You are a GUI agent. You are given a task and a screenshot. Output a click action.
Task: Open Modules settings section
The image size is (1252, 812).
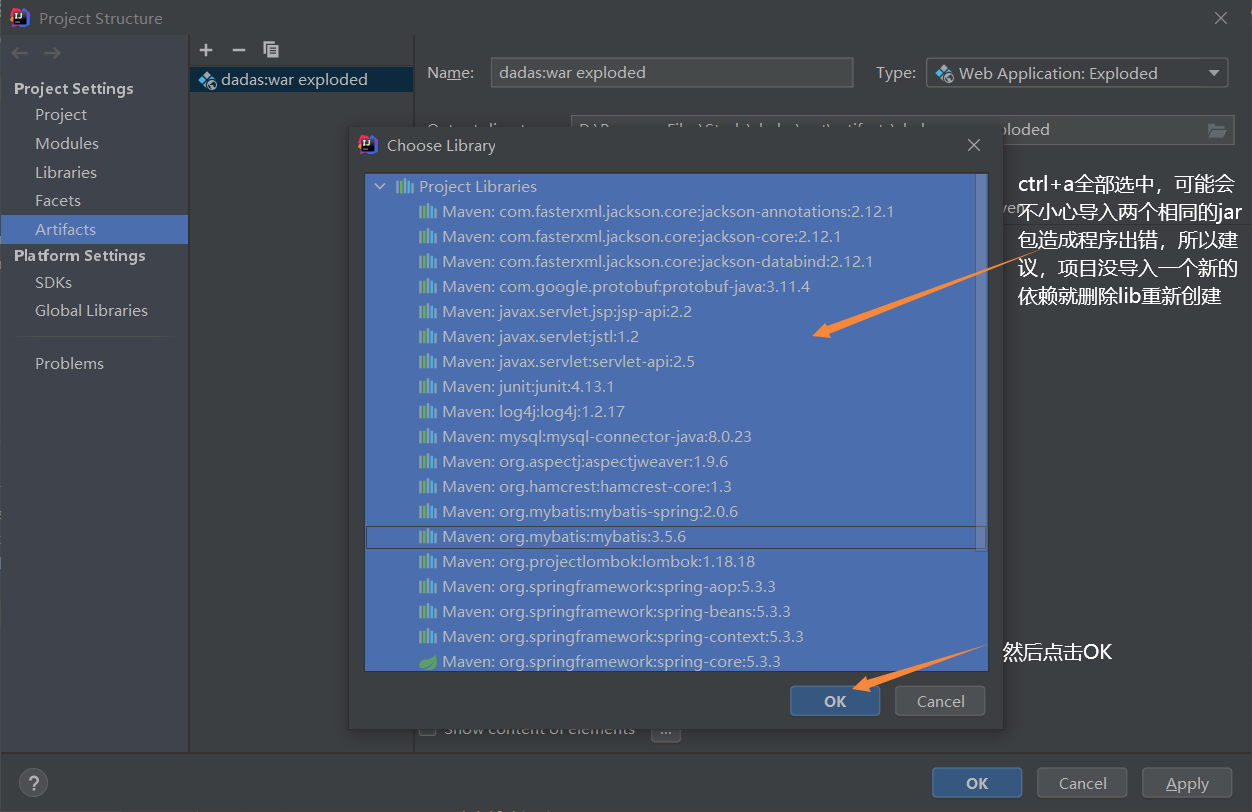pos(67,144)
